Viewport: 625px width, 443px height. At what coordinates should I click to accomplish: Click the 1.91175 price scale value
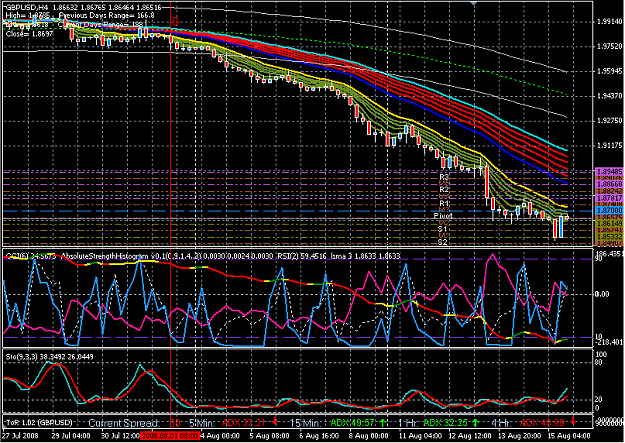610,146
